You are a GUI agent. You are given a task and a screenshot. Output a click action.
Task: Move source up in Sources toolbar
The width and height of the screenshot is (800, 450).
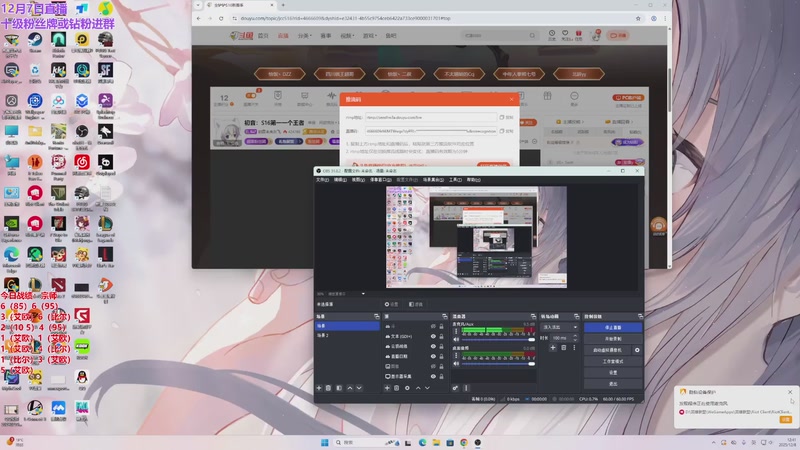tap(418, 388)
